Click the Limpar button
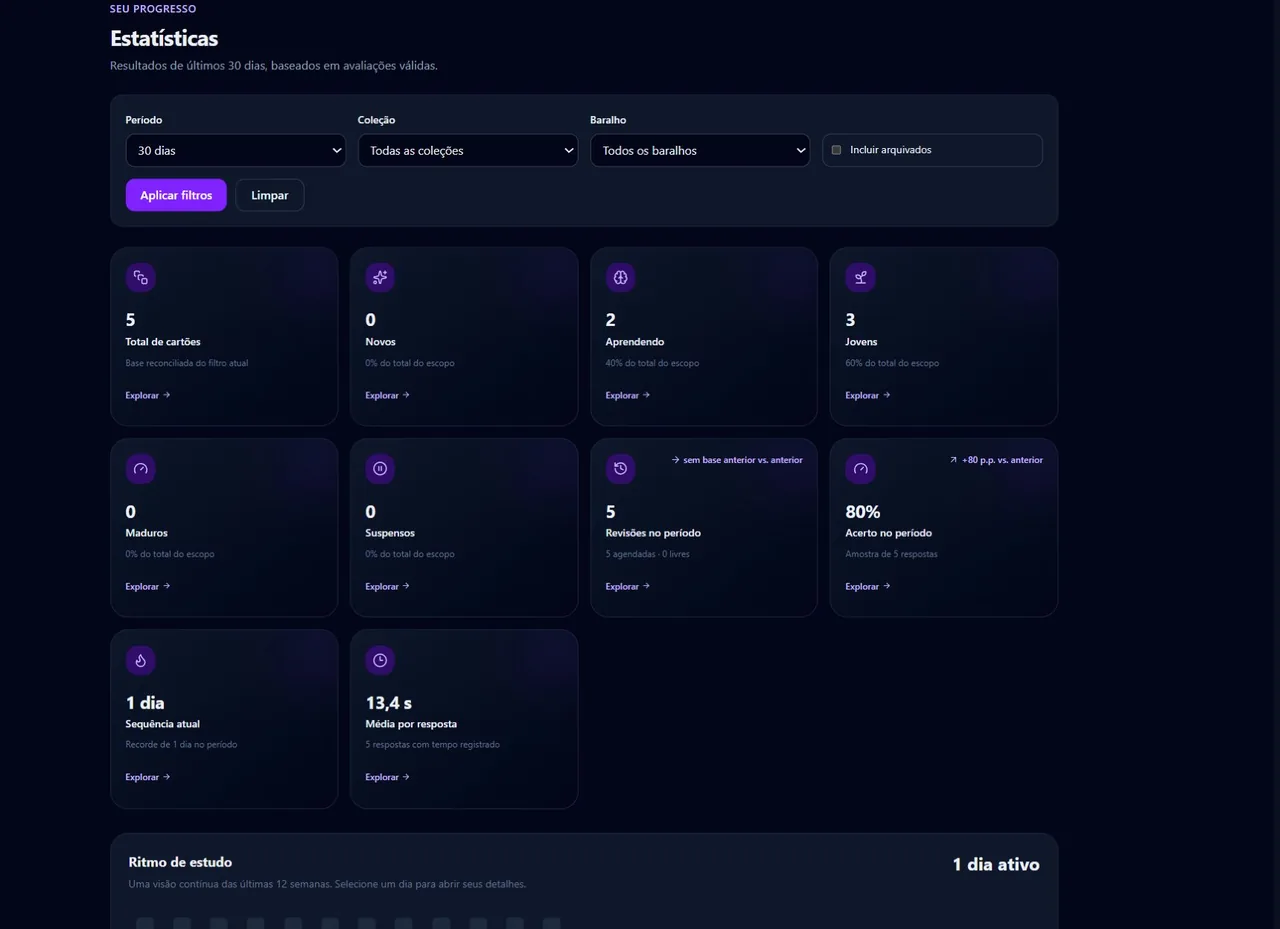 [x=270, y=195]
